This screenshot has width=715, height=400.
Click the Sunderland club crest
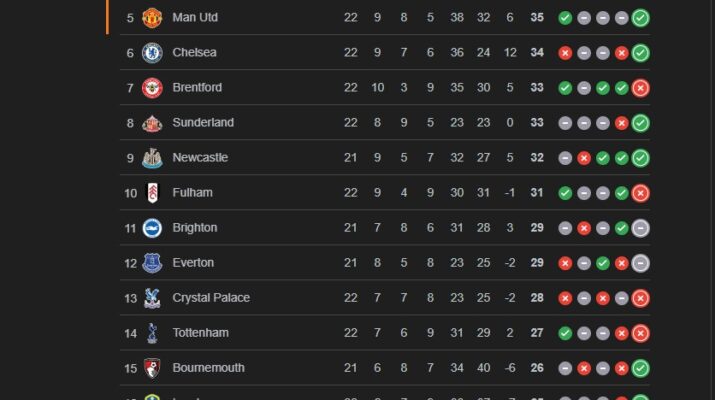click(152, 123)
